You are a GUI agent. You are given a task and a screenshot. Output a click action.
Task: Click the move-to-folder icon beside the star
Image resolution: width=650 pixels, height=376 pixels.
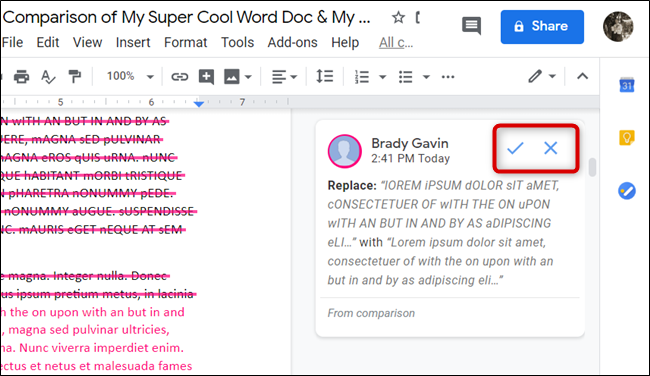point(417,17)
